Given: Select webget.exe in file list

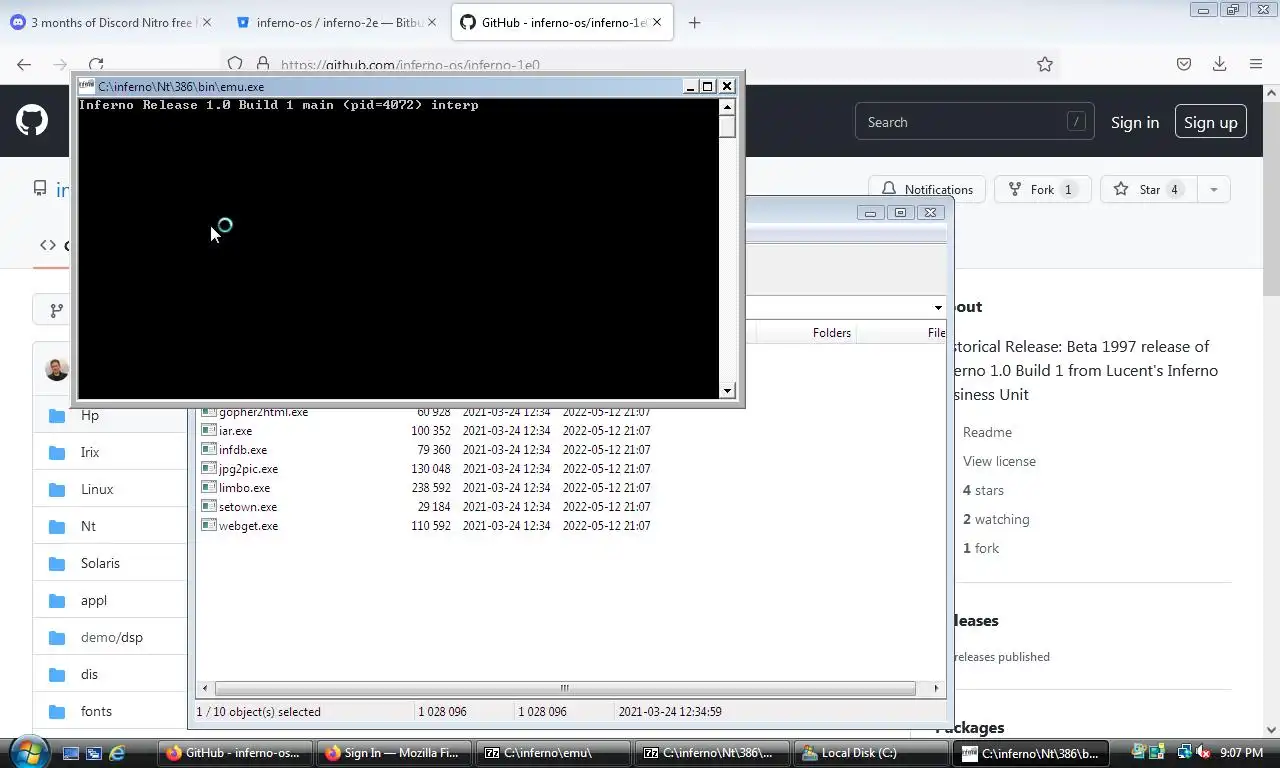Looking at the screenshot, I should click(x=248, y=526).
